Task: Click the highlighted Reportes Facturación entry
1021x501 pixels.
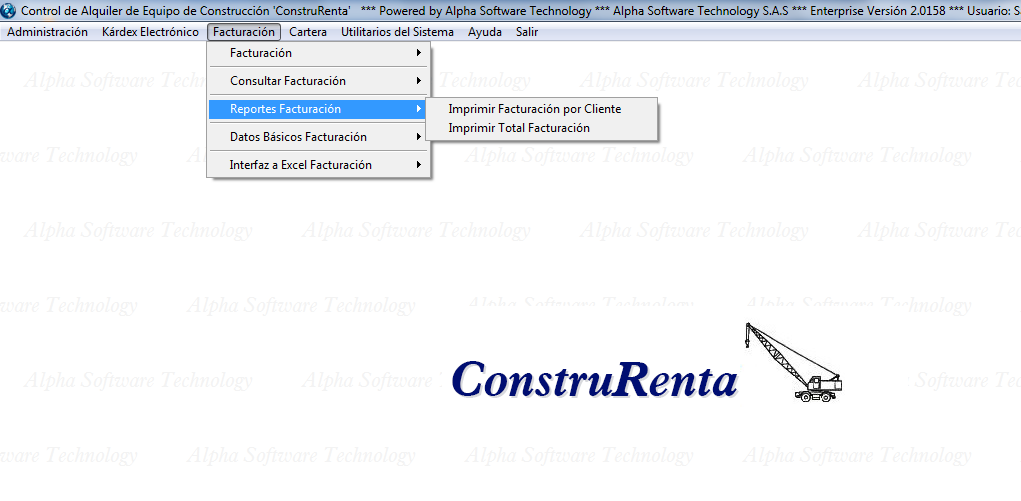Action: [x=285, y=109]
